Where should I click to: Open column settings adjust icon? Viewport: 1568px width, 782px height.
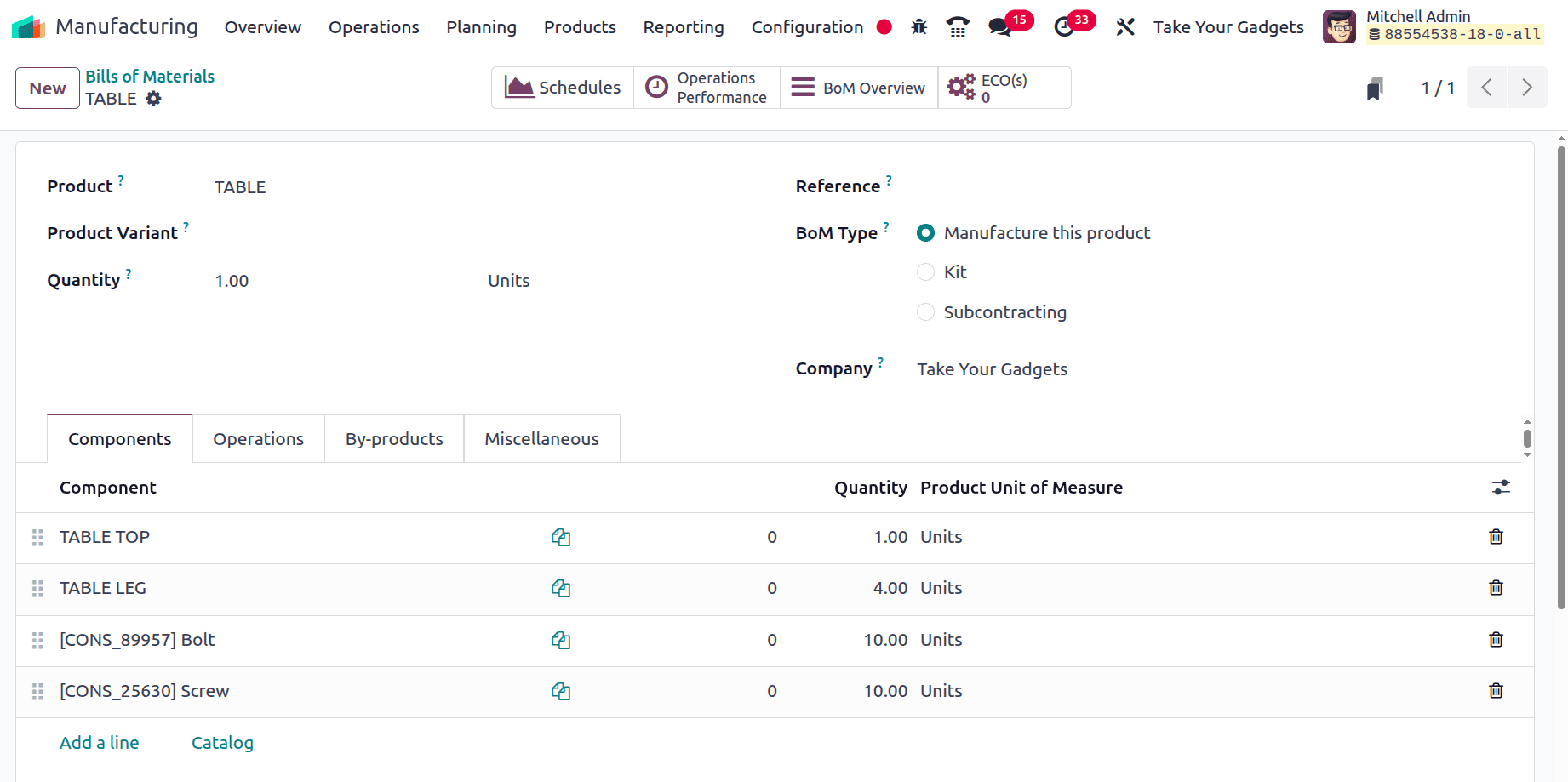(1501, 488)
